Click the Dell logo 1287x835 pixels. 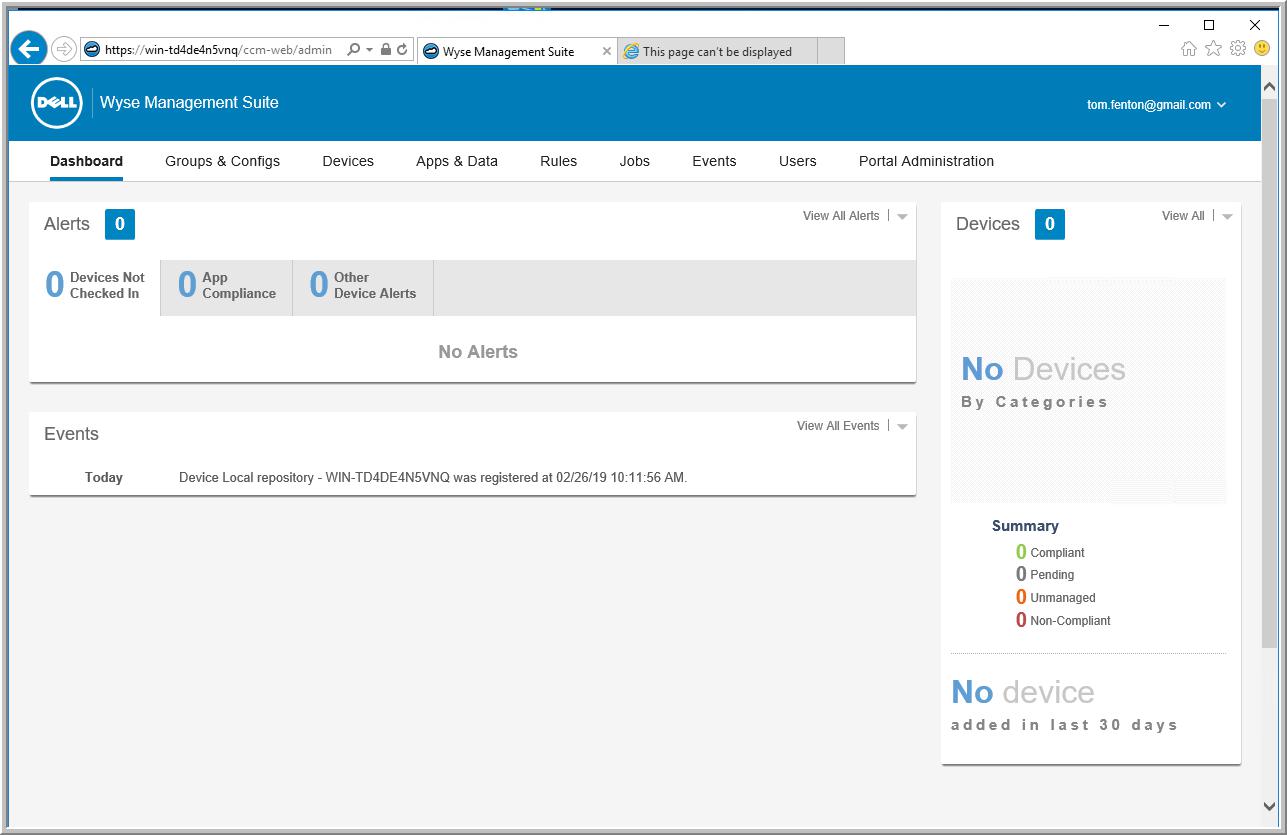click(56, 103)
